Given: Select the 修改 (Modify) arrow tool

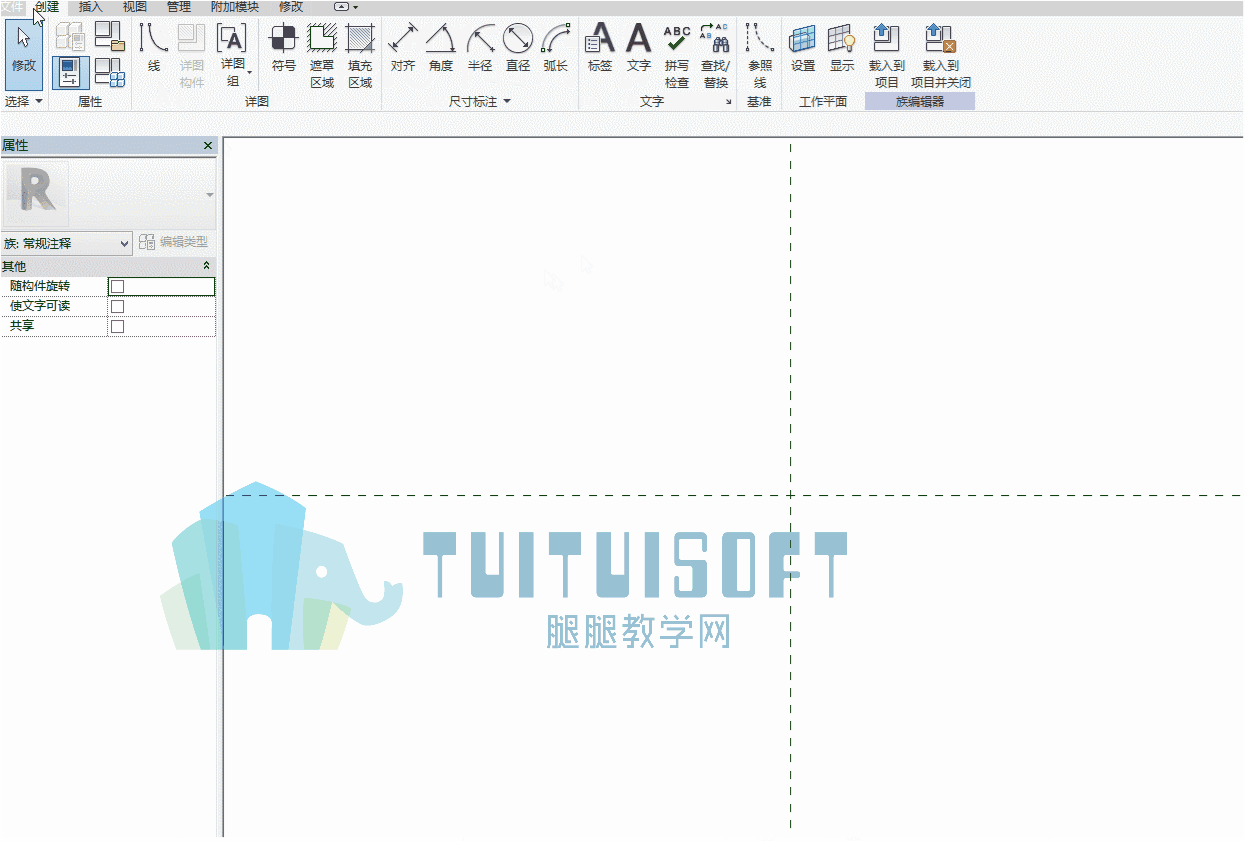Looking at the screenshot, I should pos(24,55).
